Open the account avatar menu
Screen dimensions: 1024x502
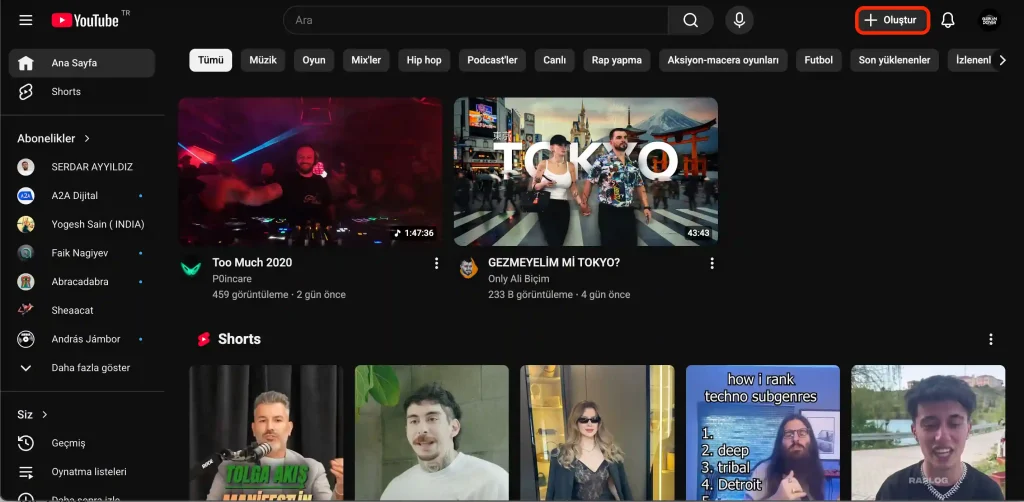(989, 20)
